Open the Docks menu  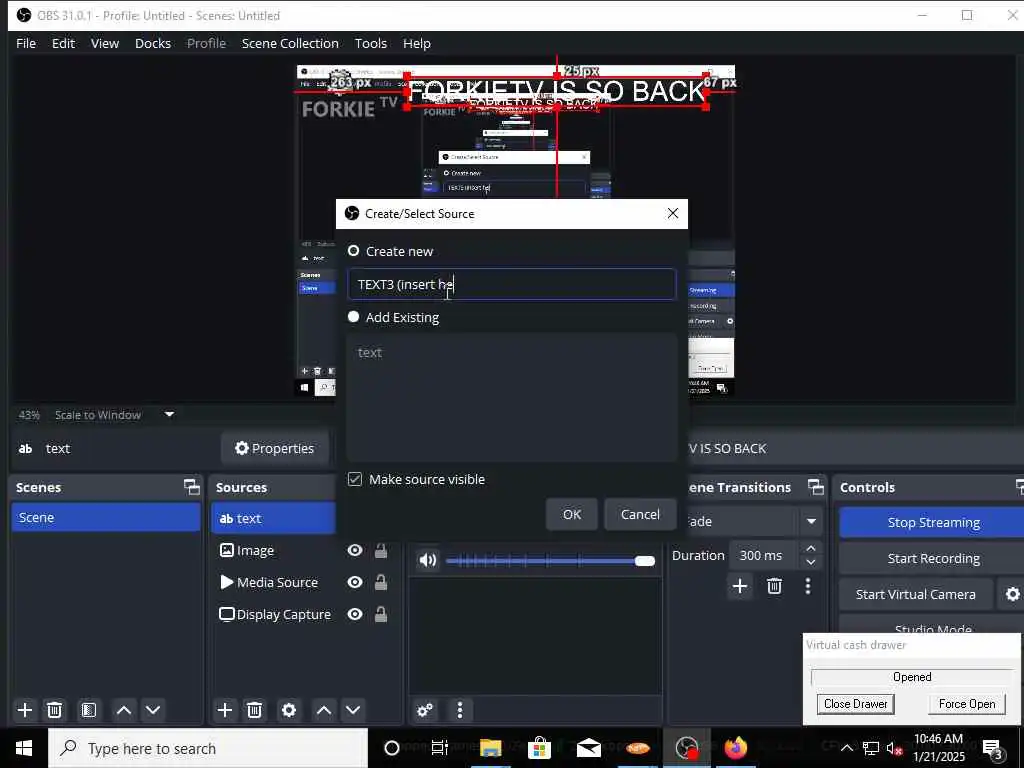point(153,43)
